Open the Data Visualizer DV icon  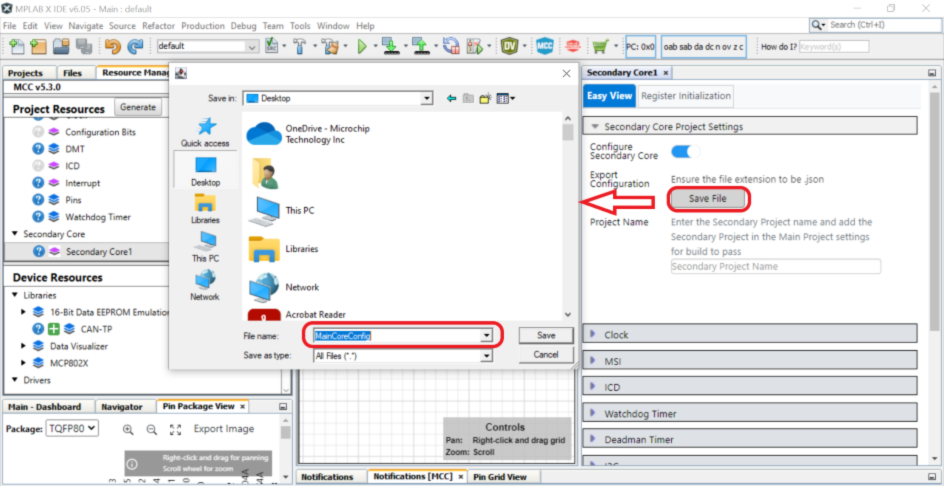pyautogui.click(x=511, y=46)
